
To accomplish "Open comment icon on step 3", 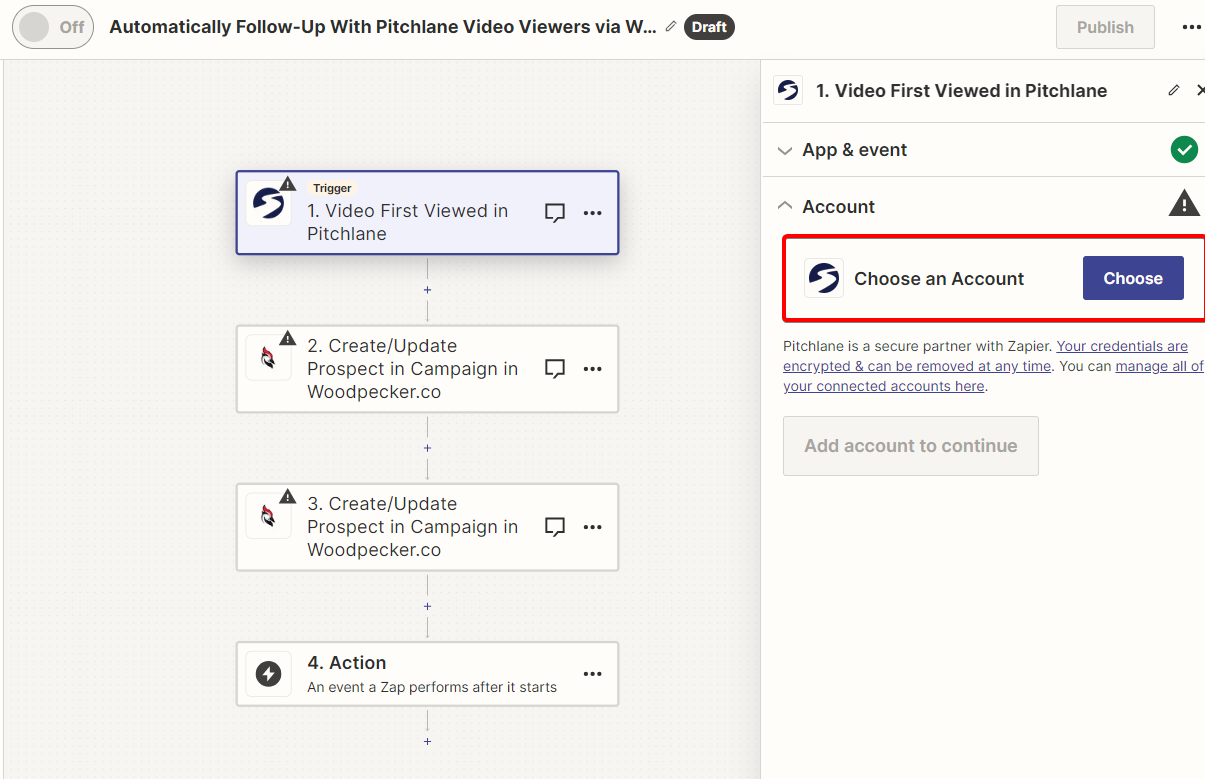I will click(x=555, y=527).
